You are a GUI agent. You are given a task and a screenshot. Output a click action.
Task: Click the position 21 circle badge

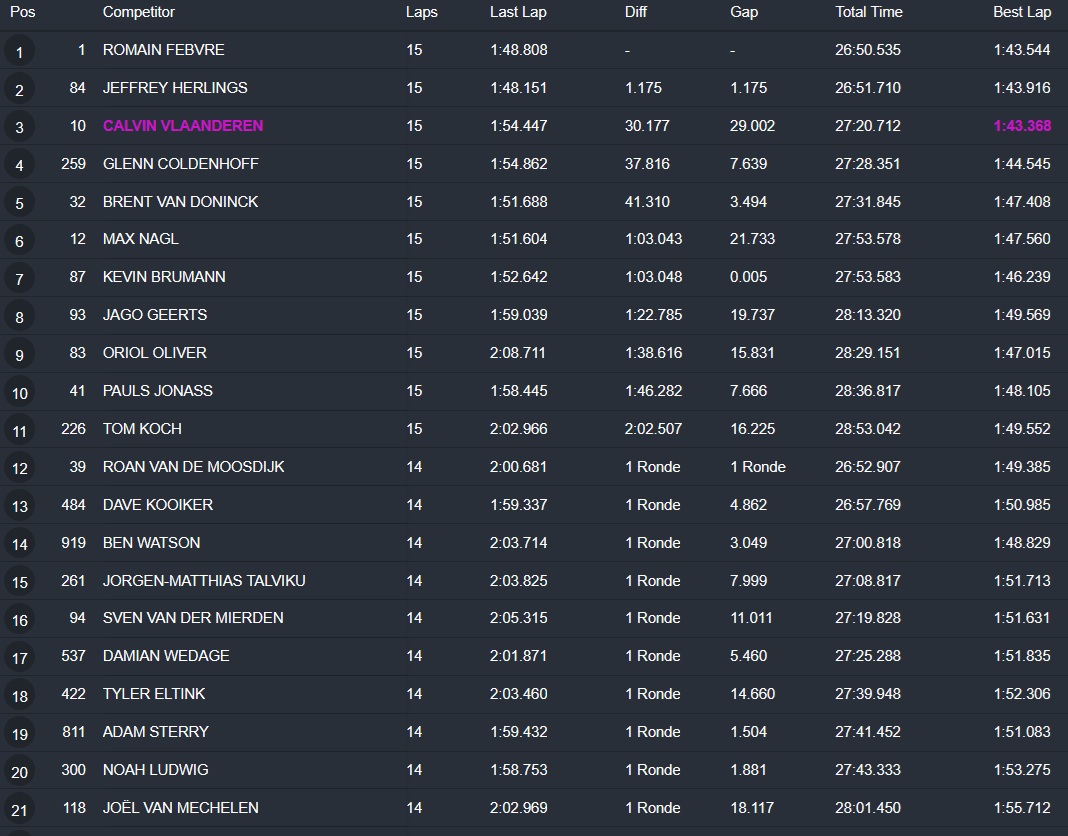click(x=19, y=809)
